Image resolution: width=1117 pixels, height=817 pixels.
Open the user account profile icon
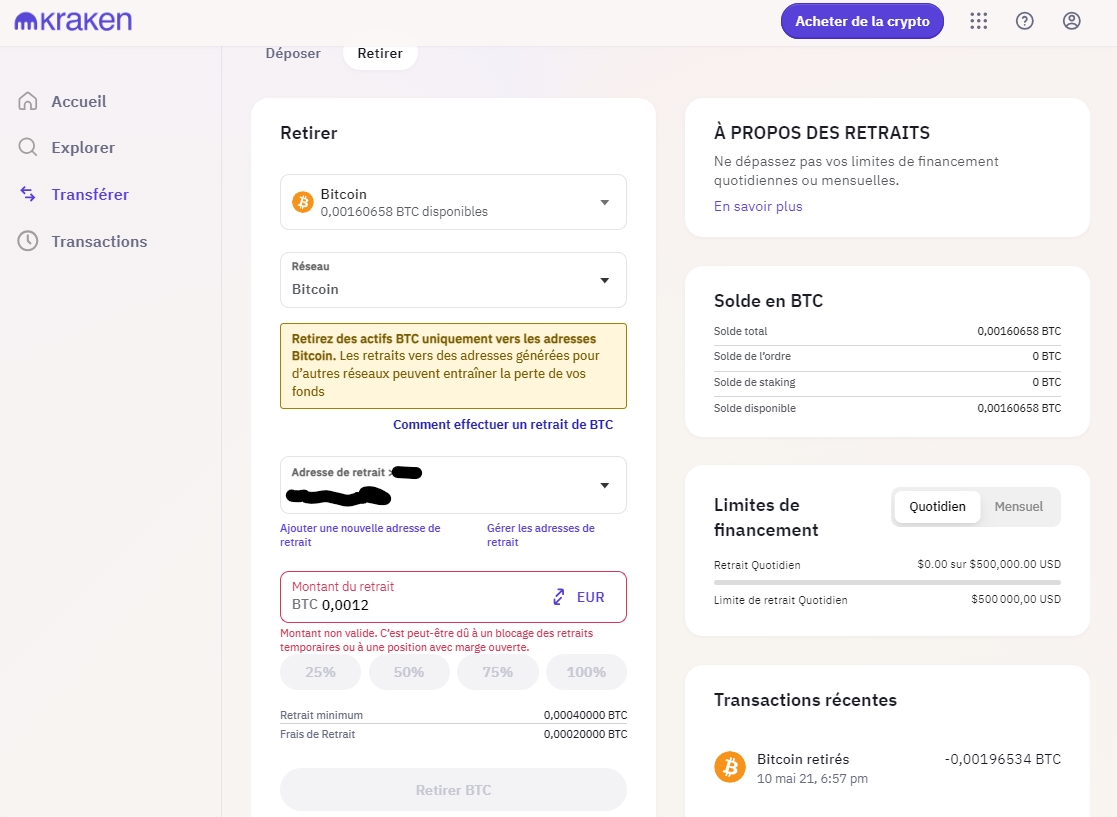pos(1071,21)
